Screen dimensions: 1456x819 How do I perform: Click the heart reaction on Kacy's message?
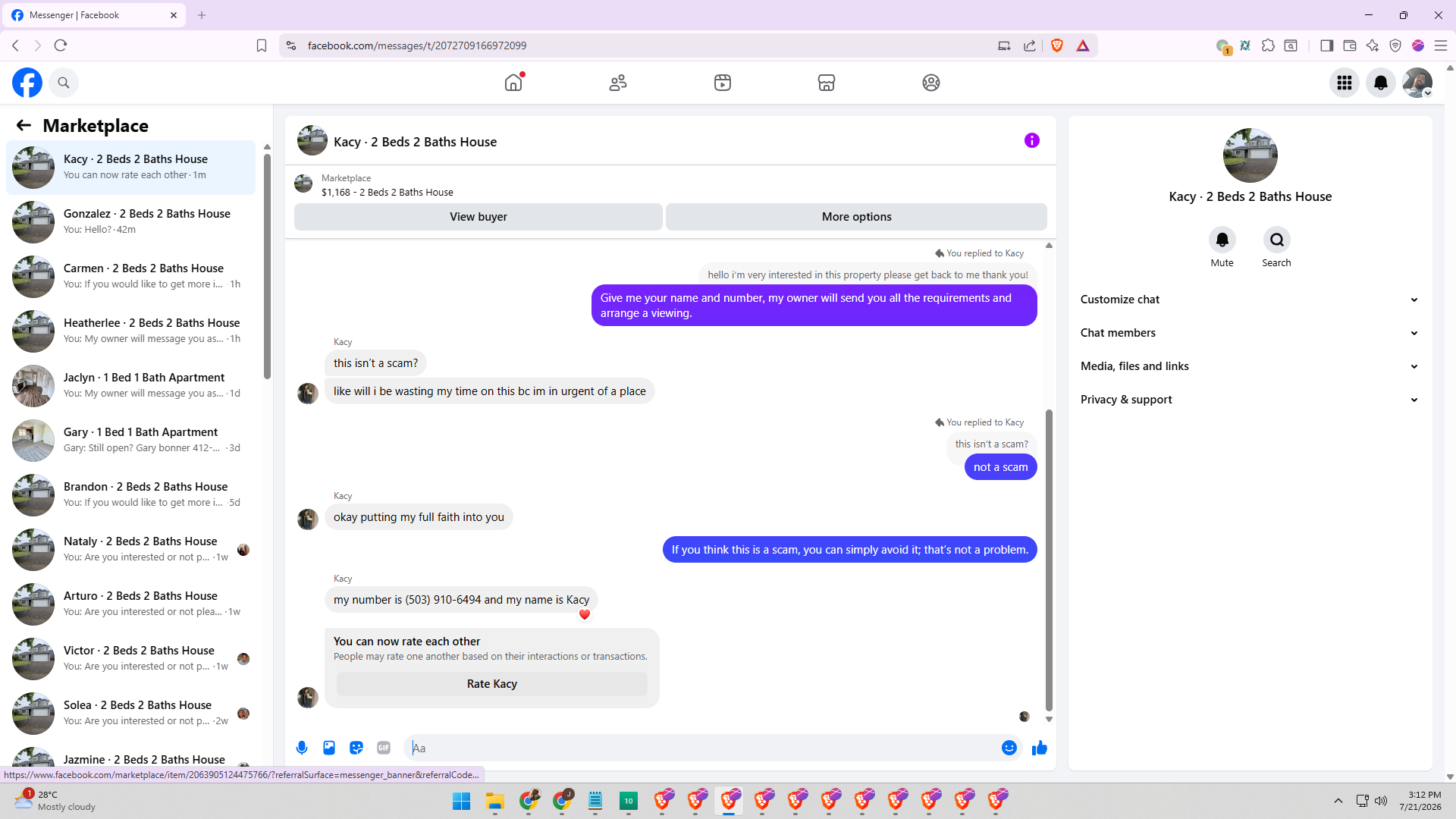584,614
